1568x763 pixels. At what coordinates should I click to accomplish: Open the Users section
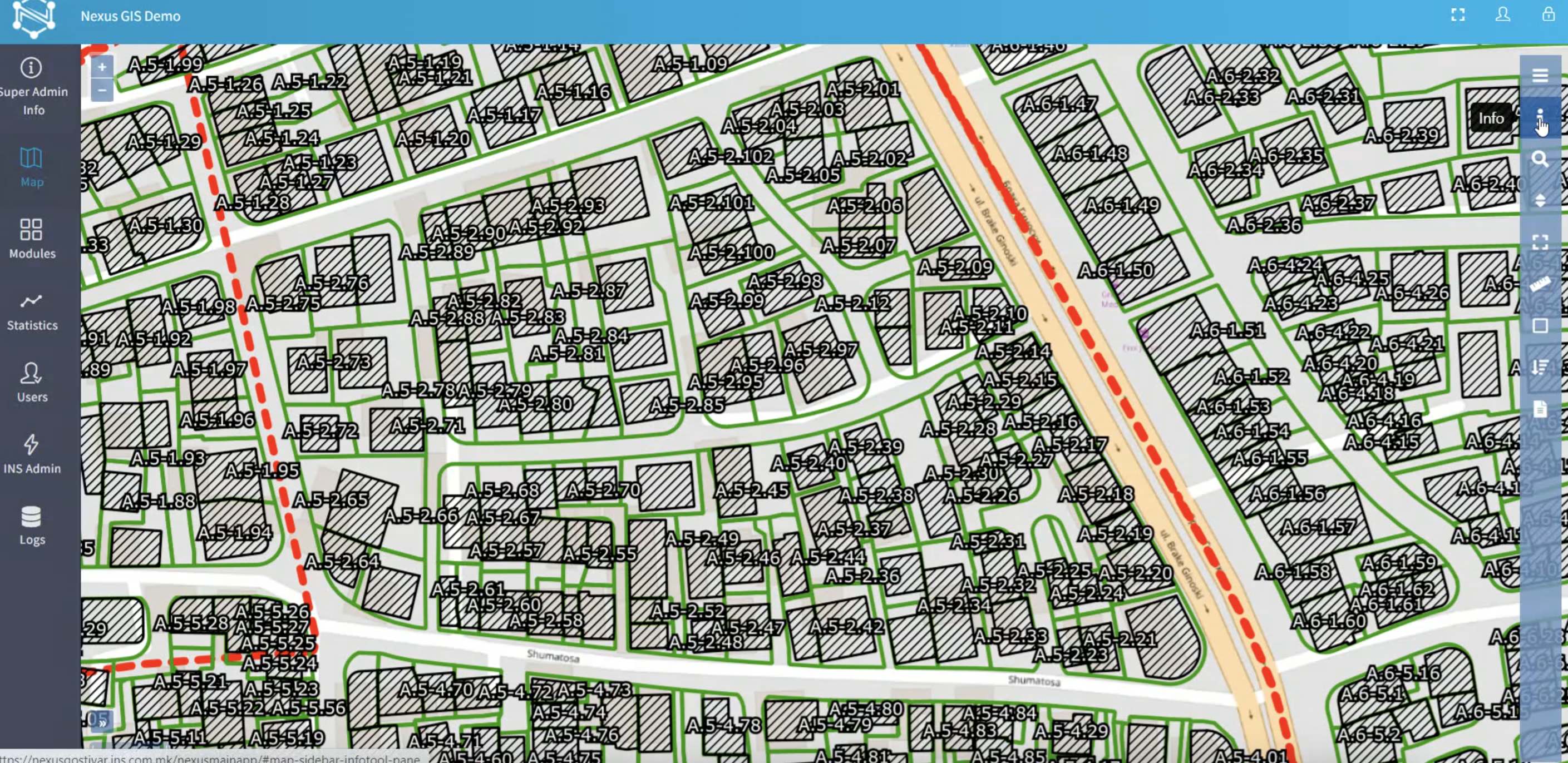tap(32, 383)
